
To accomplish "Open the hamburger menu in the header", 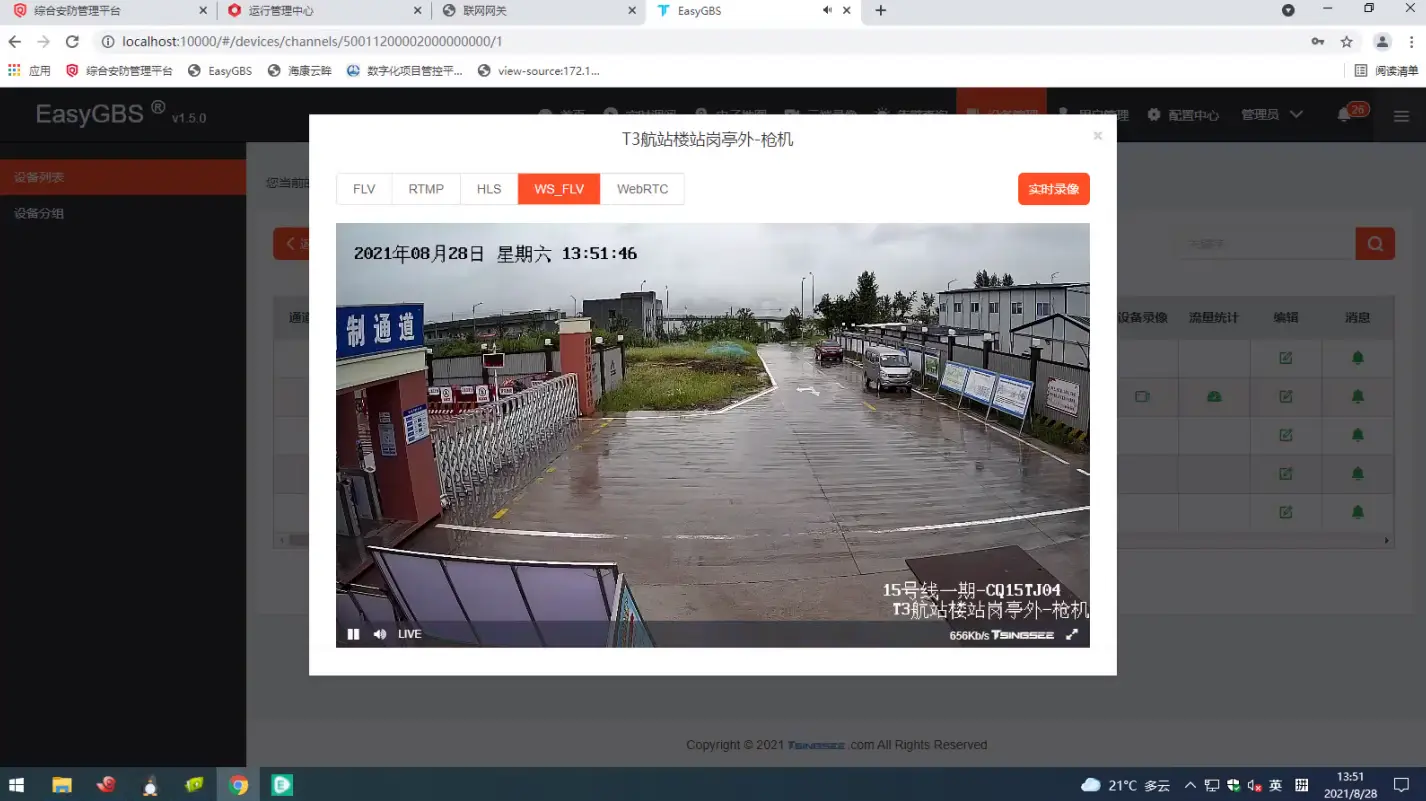I will [x=1401, y=116].
